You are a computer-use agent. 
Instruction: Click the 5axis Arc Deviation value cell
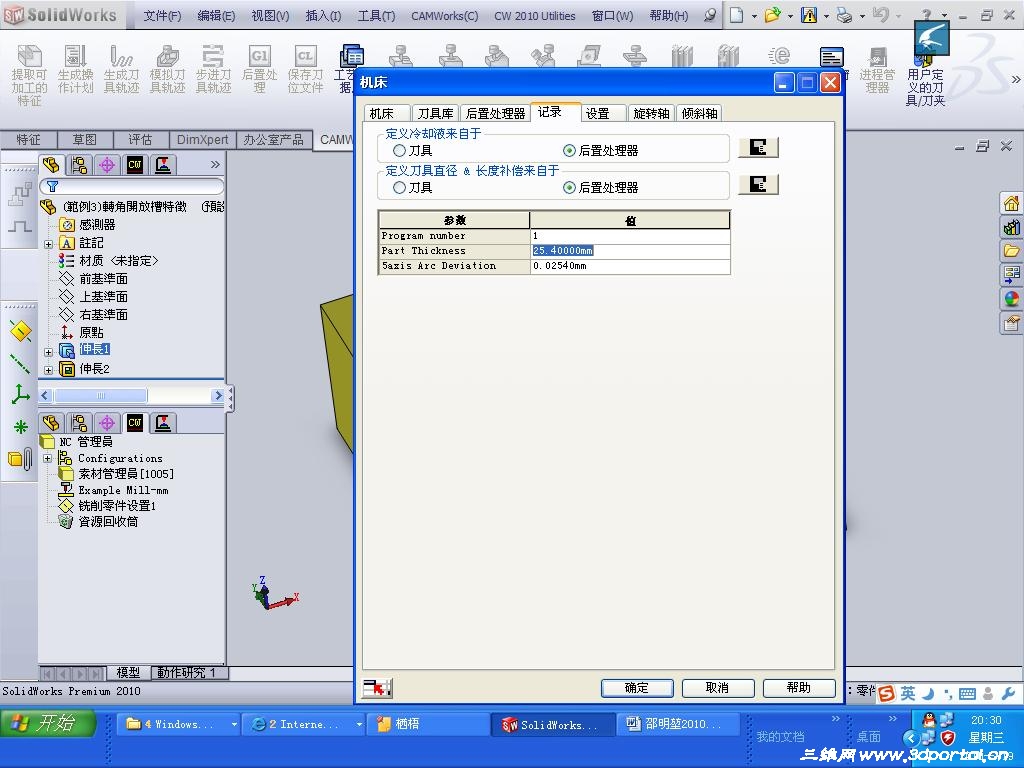pyautogui.click(x=630, y=266)
